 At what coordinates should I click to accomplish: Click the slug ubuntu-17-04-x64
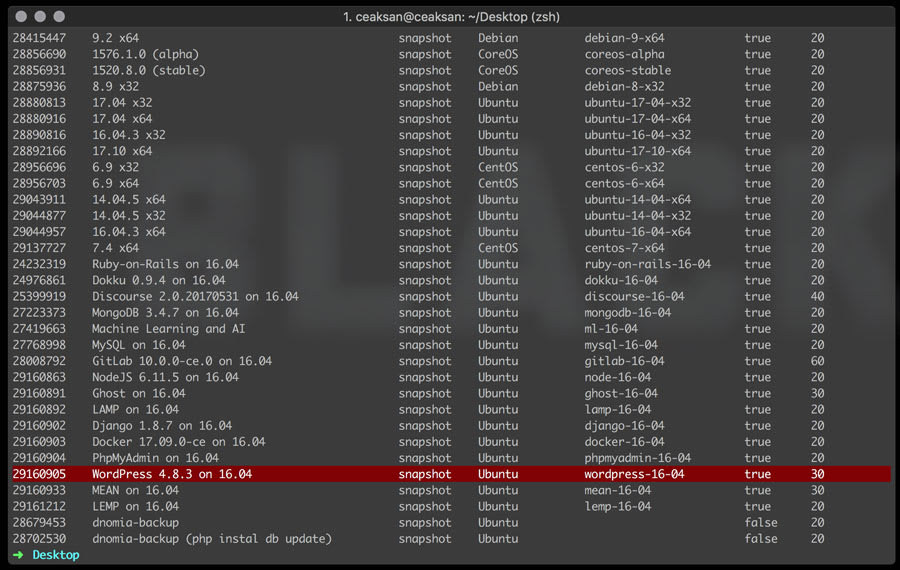pos(638,119)
